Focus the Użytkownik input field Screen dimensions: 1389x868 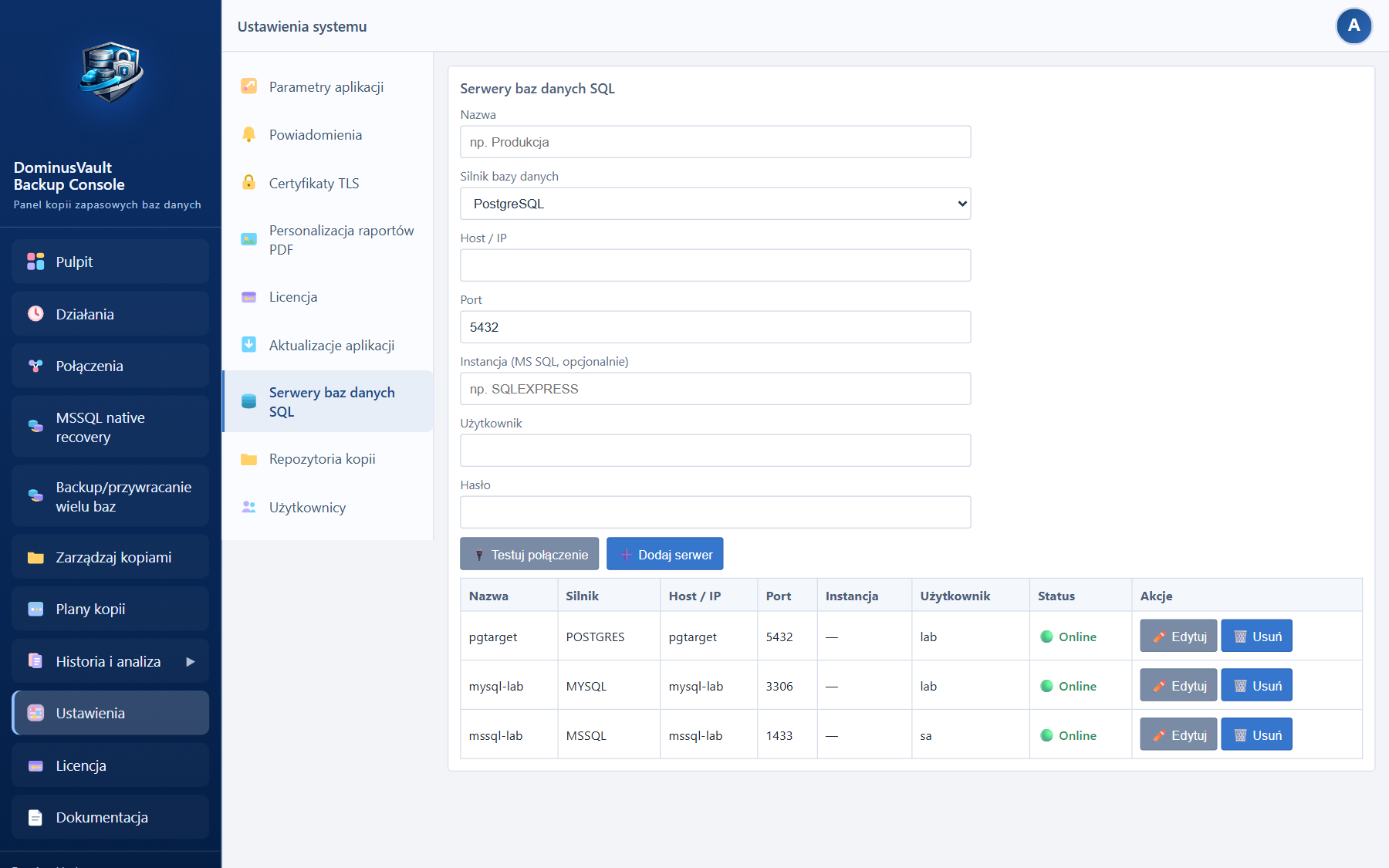tap(715, 451)
